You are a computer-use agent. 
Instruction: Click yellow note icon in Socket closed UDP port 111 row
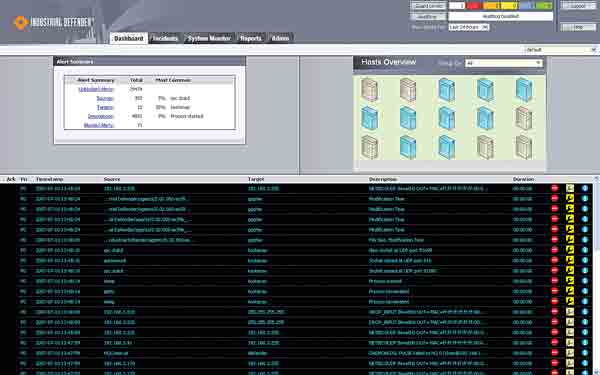tap(570, 261)
